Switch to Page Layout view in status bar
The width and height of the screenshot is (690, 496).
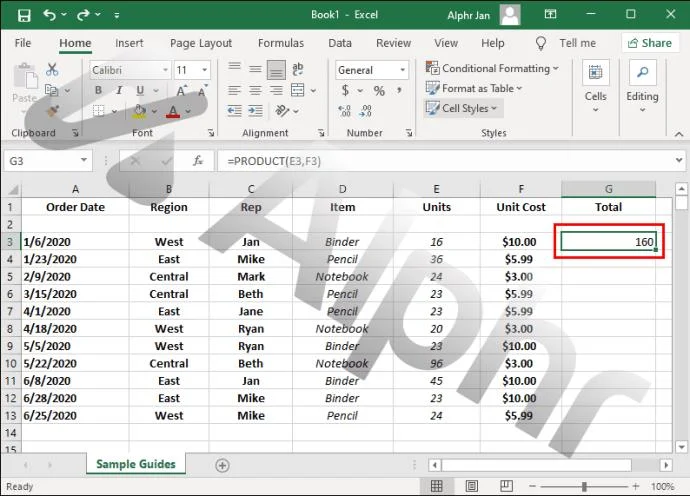[x=472, y=486]
